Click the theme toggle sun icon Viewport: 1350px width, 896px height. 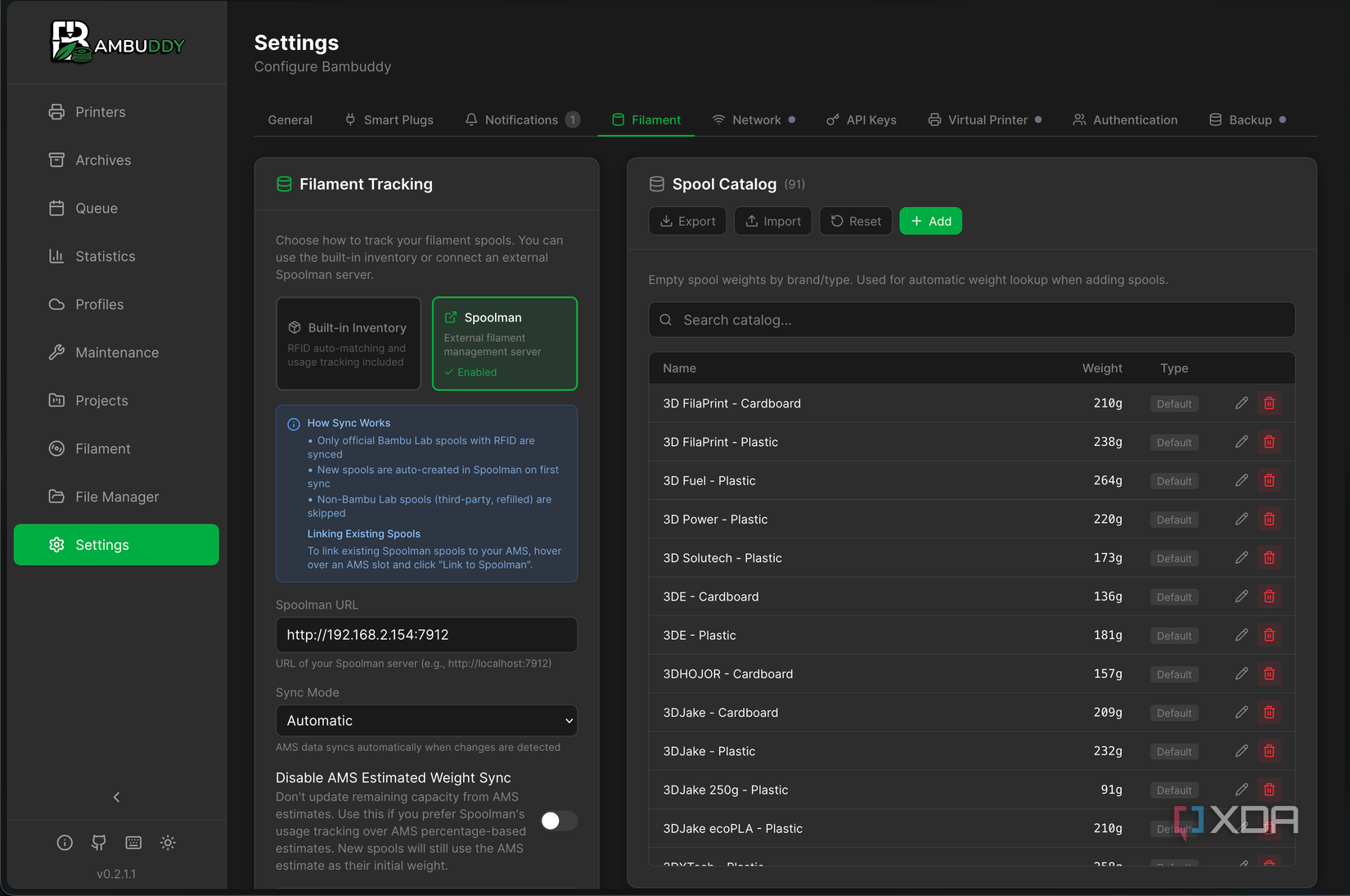pos(168,843)
